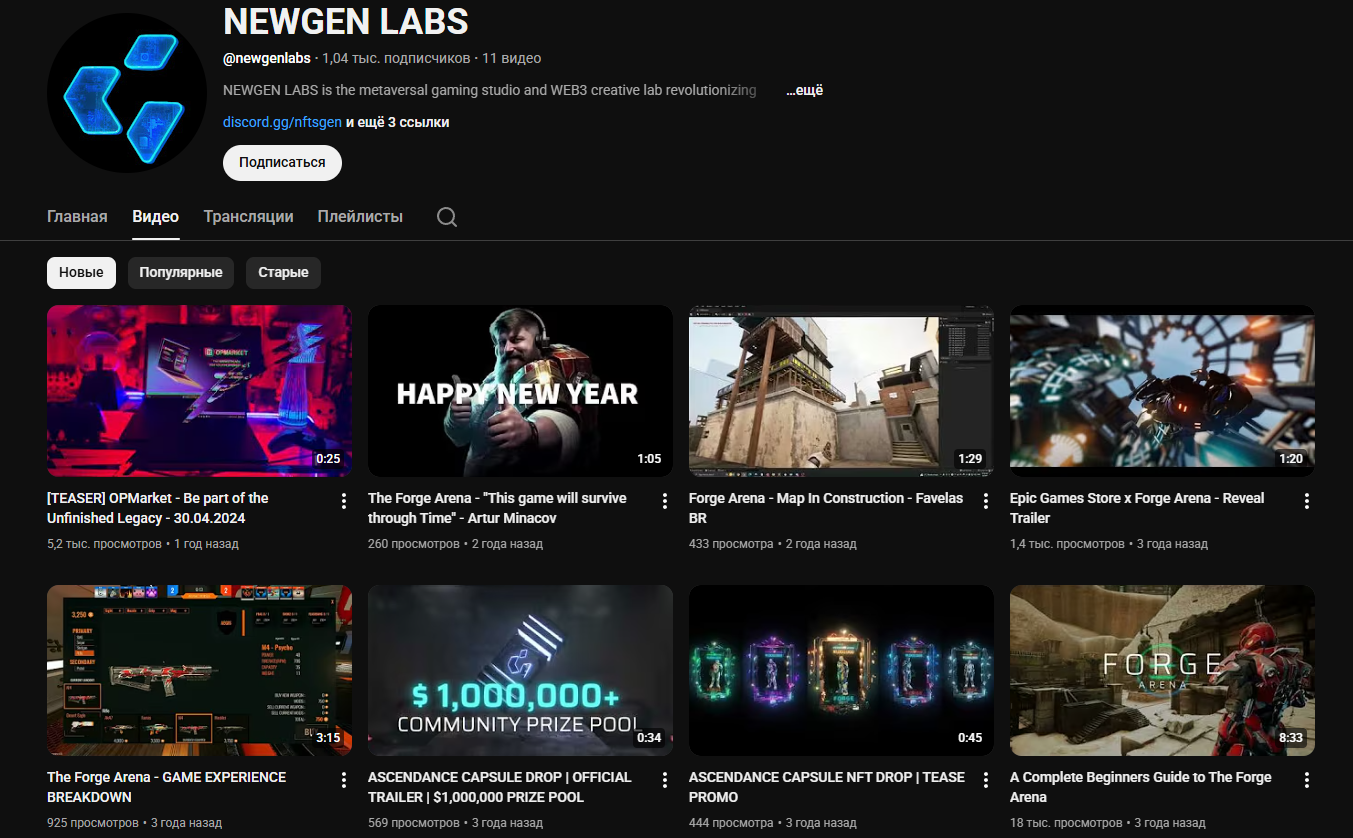1353x838 pixels.
Task: Open the 'Трансляции' tab
Action: (x=248, y=216)
